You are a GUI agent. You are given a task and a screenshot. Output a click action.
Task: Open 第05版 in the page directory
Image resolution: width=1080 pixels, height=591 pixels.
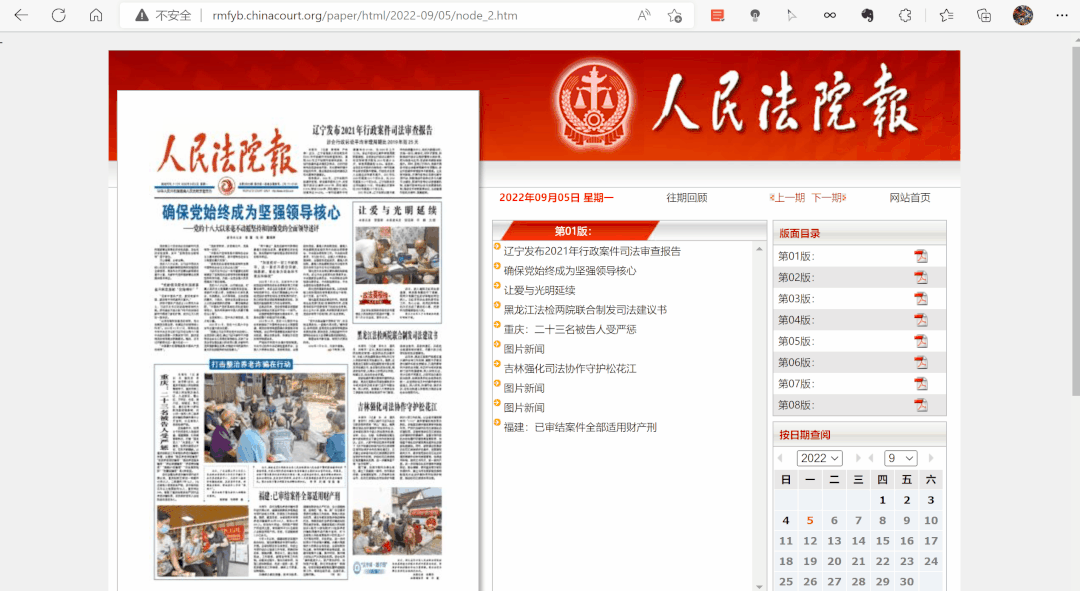point(796,342)
